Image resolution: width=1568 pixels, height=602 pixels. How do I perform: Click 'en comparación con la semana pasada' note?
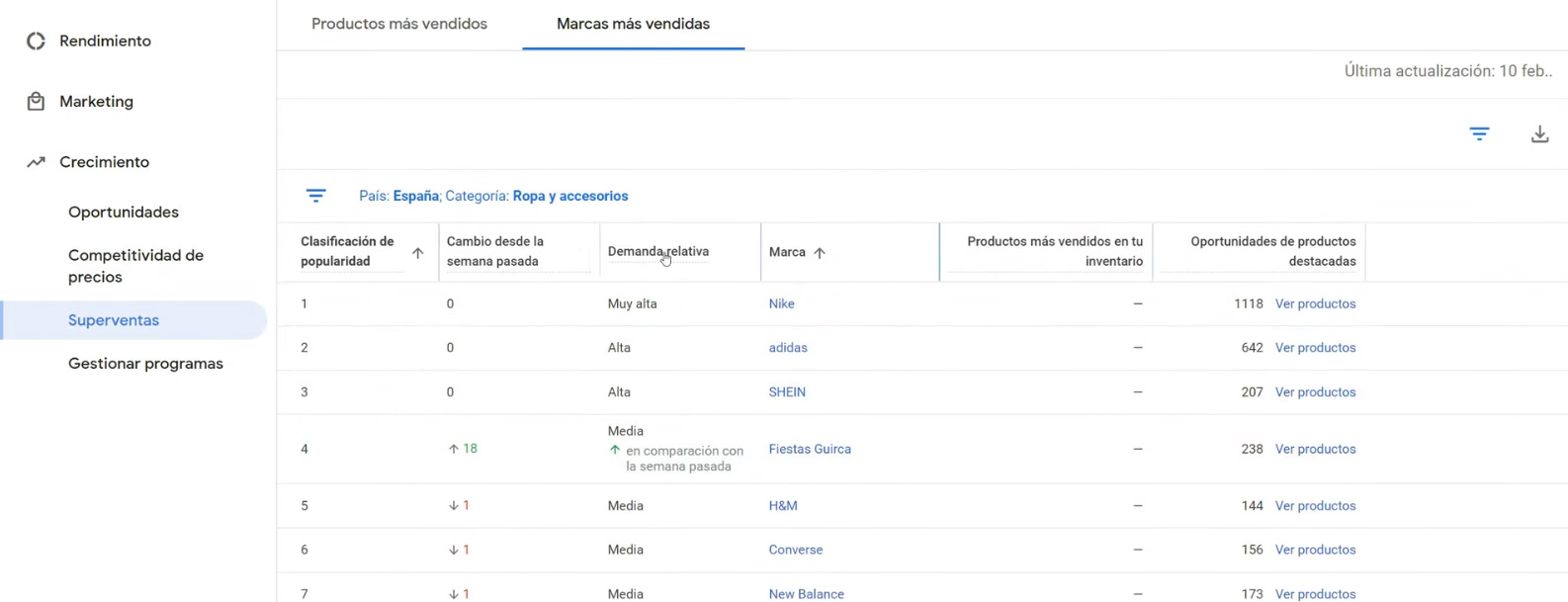pos(684,459)
